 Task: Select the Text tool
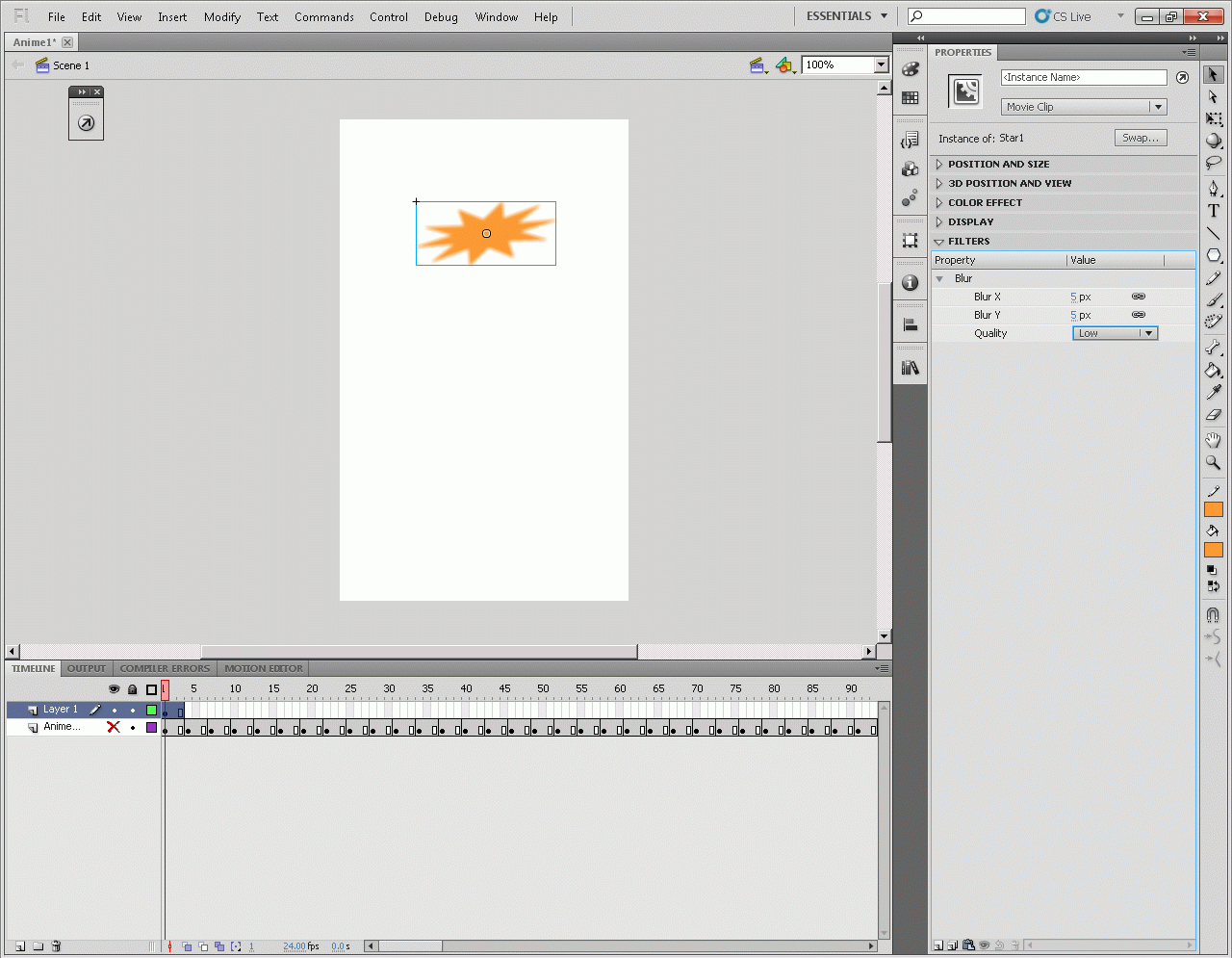tap(1213, 211)
